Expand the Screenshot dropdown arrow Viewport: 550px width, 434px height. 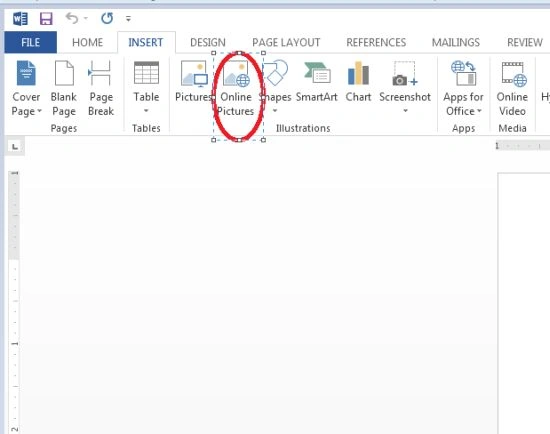click(405, 111)
